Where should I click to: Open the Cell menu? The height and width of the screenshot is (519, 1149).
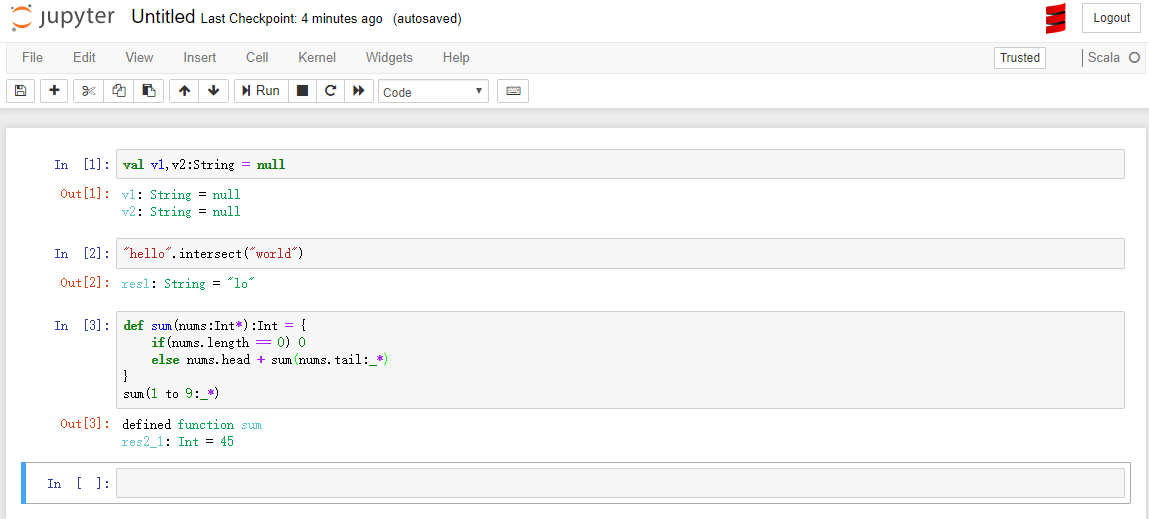click(257, 58)
